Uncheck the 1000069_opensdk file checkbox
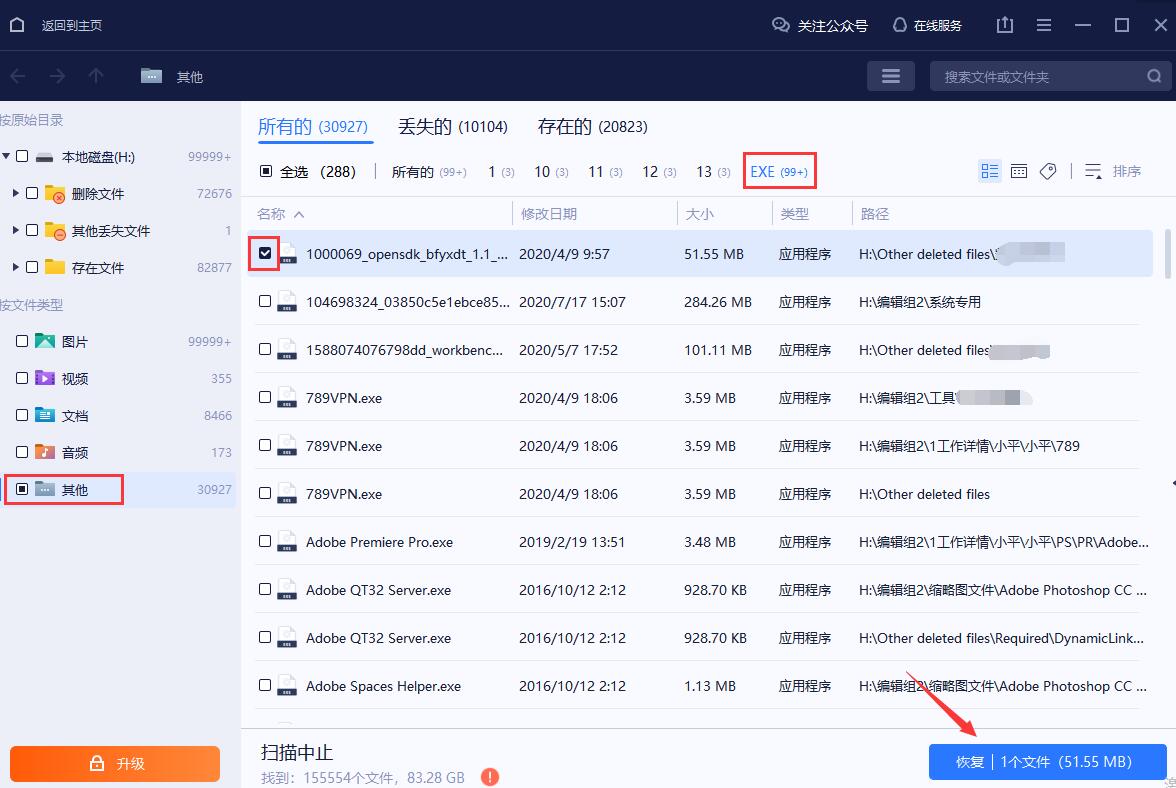Screen dimensions: 1176x788 (x=264, y=254)
